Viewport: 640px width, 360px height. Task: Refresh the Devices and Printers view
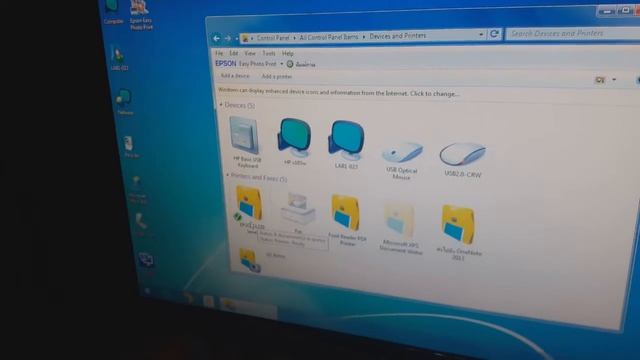point(494,34)
